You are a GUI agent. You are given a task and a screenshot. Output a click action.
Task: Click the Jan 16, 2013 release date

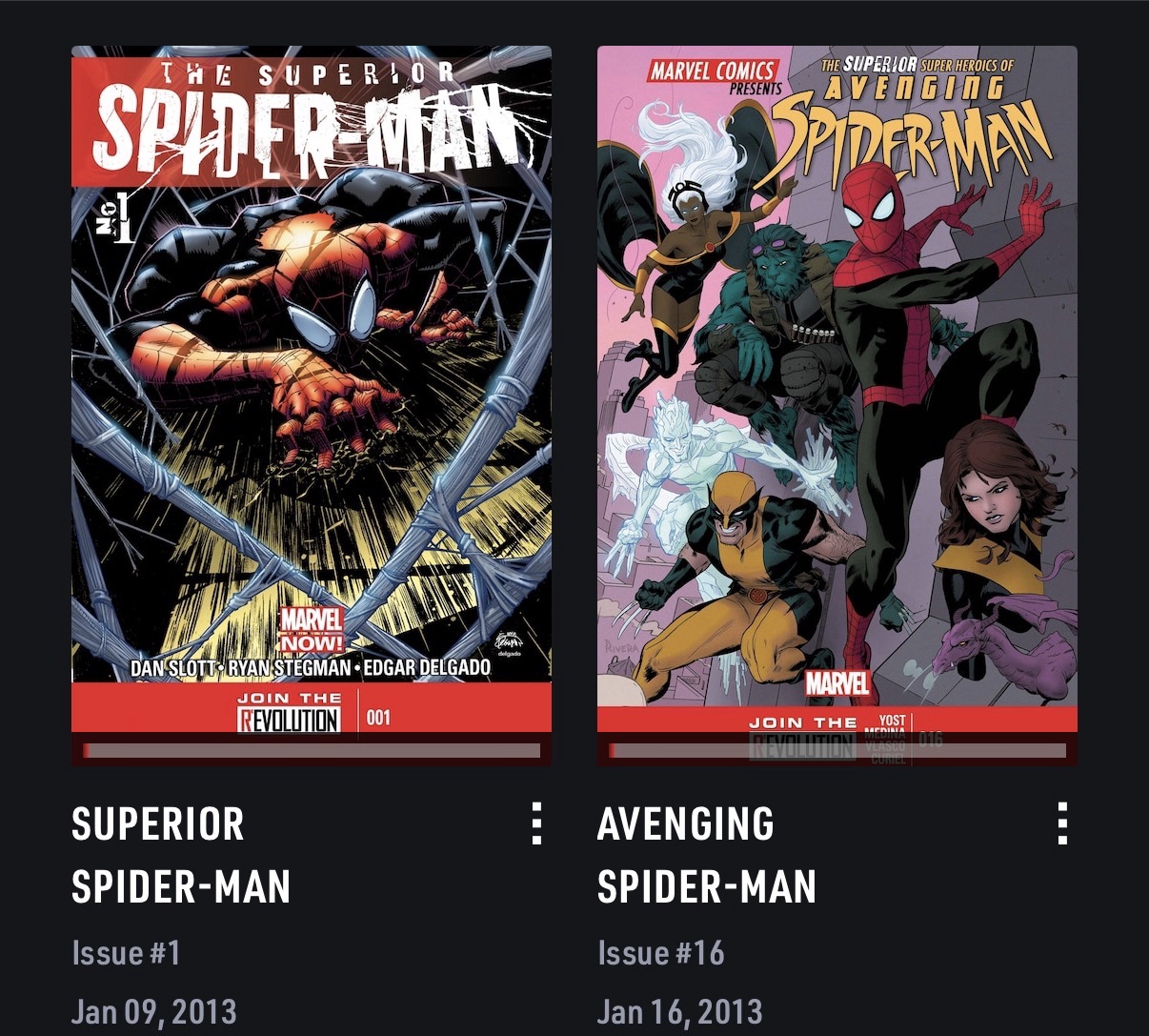[x=680, y=1011]
